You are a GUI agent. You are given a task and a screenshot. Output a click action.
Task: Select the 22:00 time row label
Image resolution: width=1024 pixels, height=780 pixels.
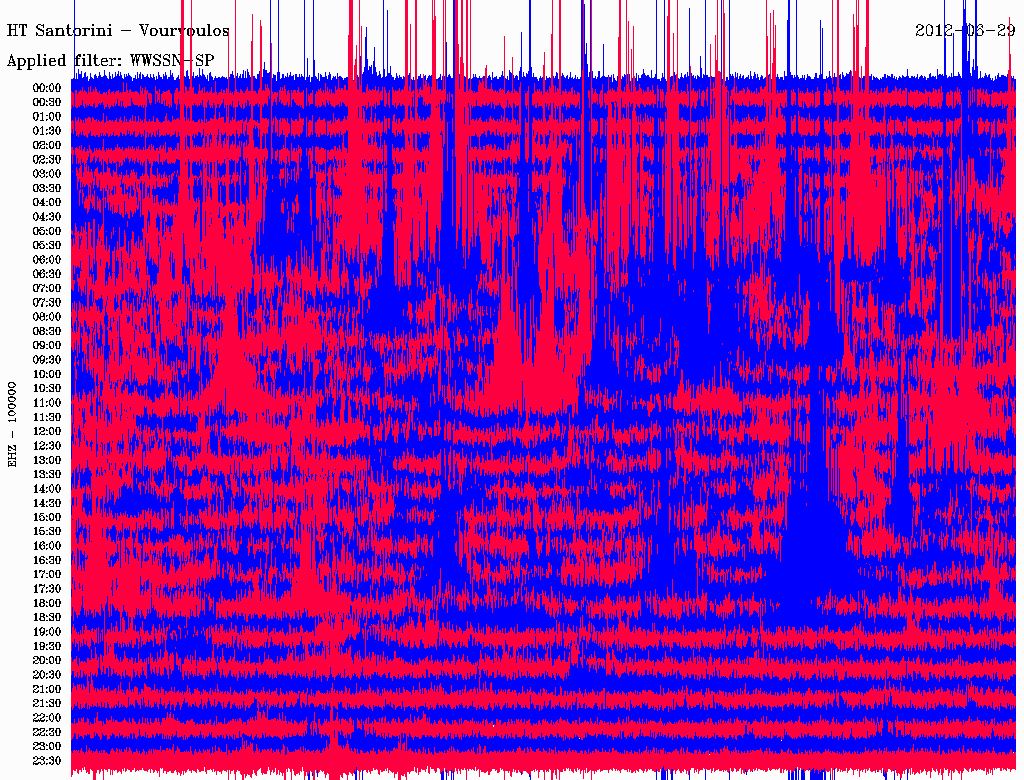47,718
